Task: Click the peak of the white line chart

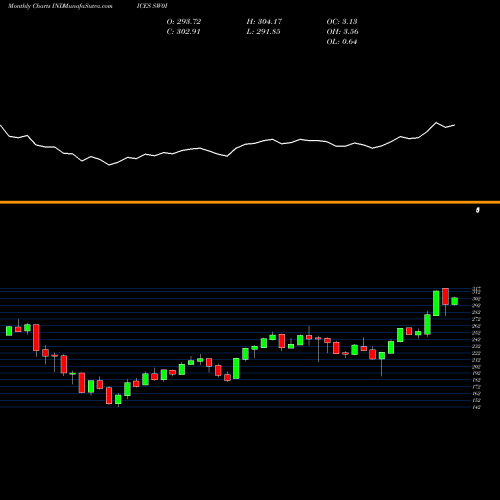Action: pyautogui.click(x=436, y=123)
